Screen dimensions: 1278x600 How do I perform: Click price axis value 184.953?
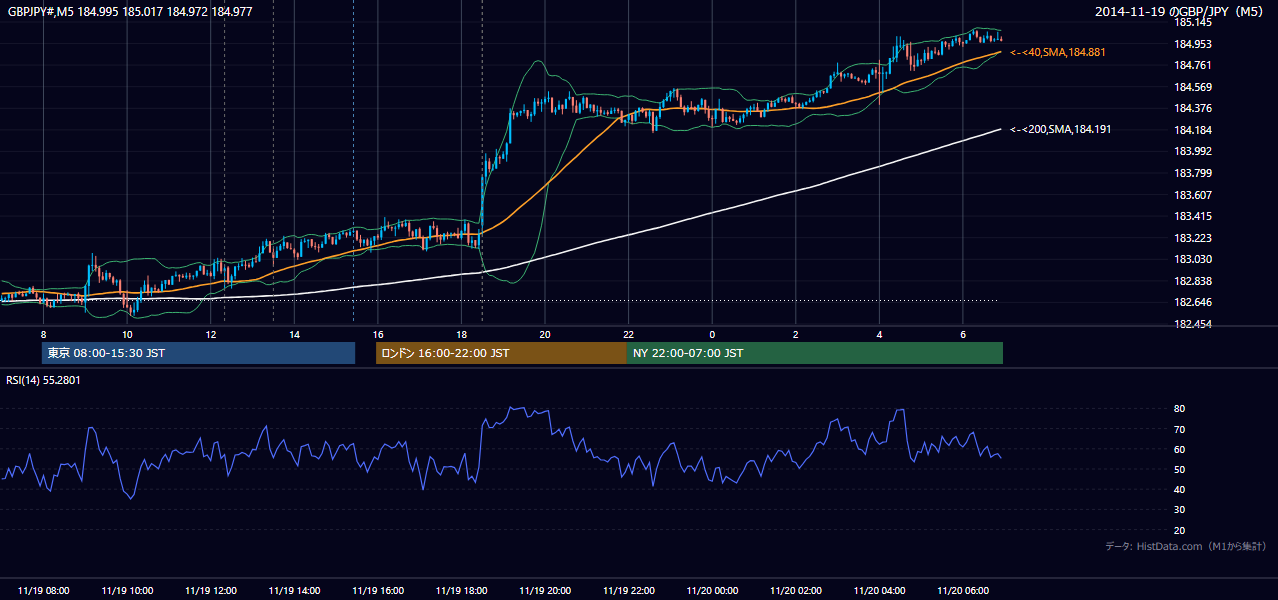click(x=1193, y=44)
